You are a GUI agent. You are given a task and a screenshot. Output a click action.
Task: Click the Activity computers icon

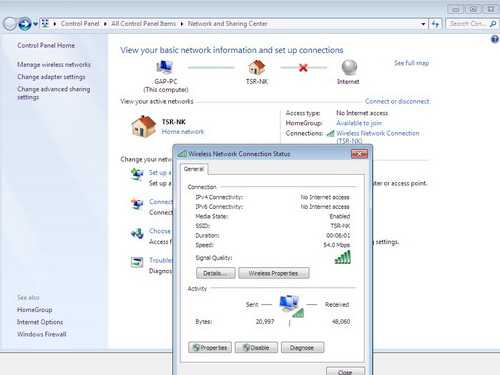[x=291, y=306]
